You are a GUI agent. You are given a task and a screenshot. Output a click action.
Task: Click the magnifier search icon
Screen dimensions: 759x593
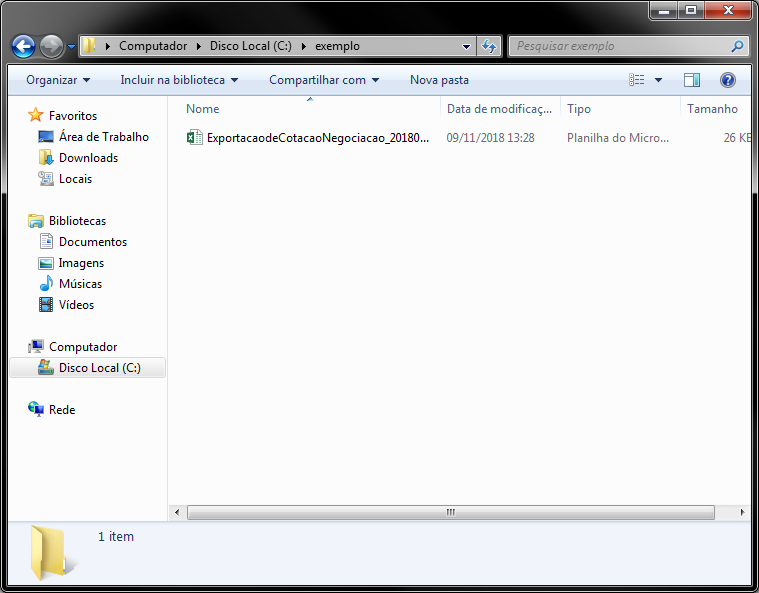coord(737,46)
